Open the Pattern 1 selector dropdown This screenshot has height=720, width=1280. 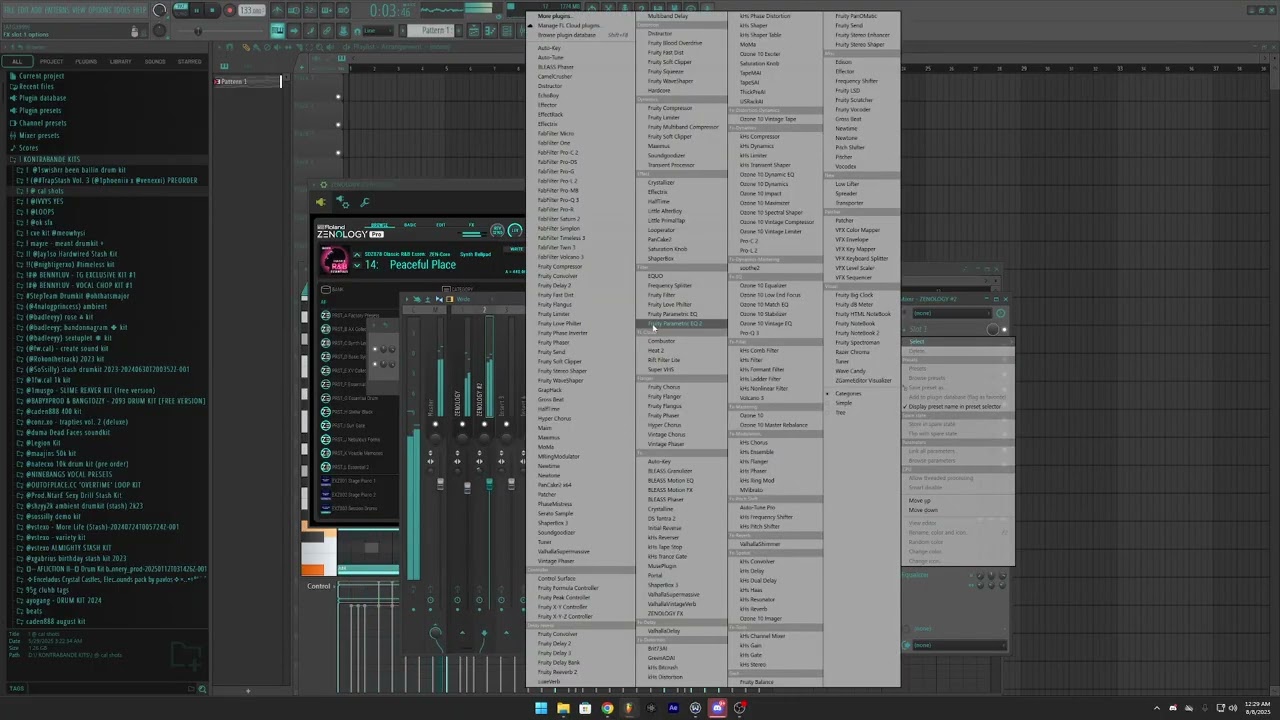pos(430,30)
